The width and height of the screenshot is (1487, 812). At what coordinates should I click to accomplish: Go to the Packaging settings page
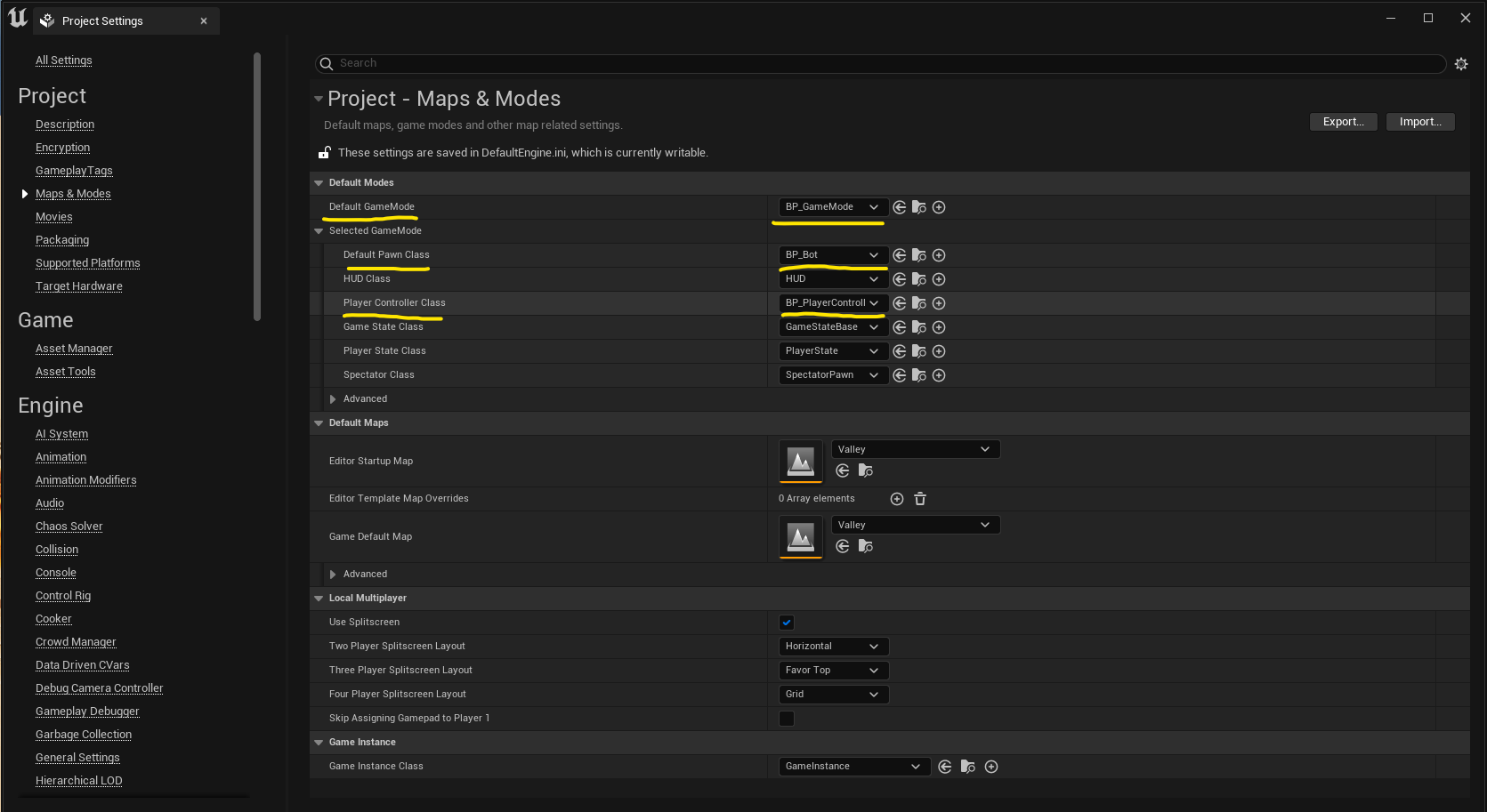(62, 240)
